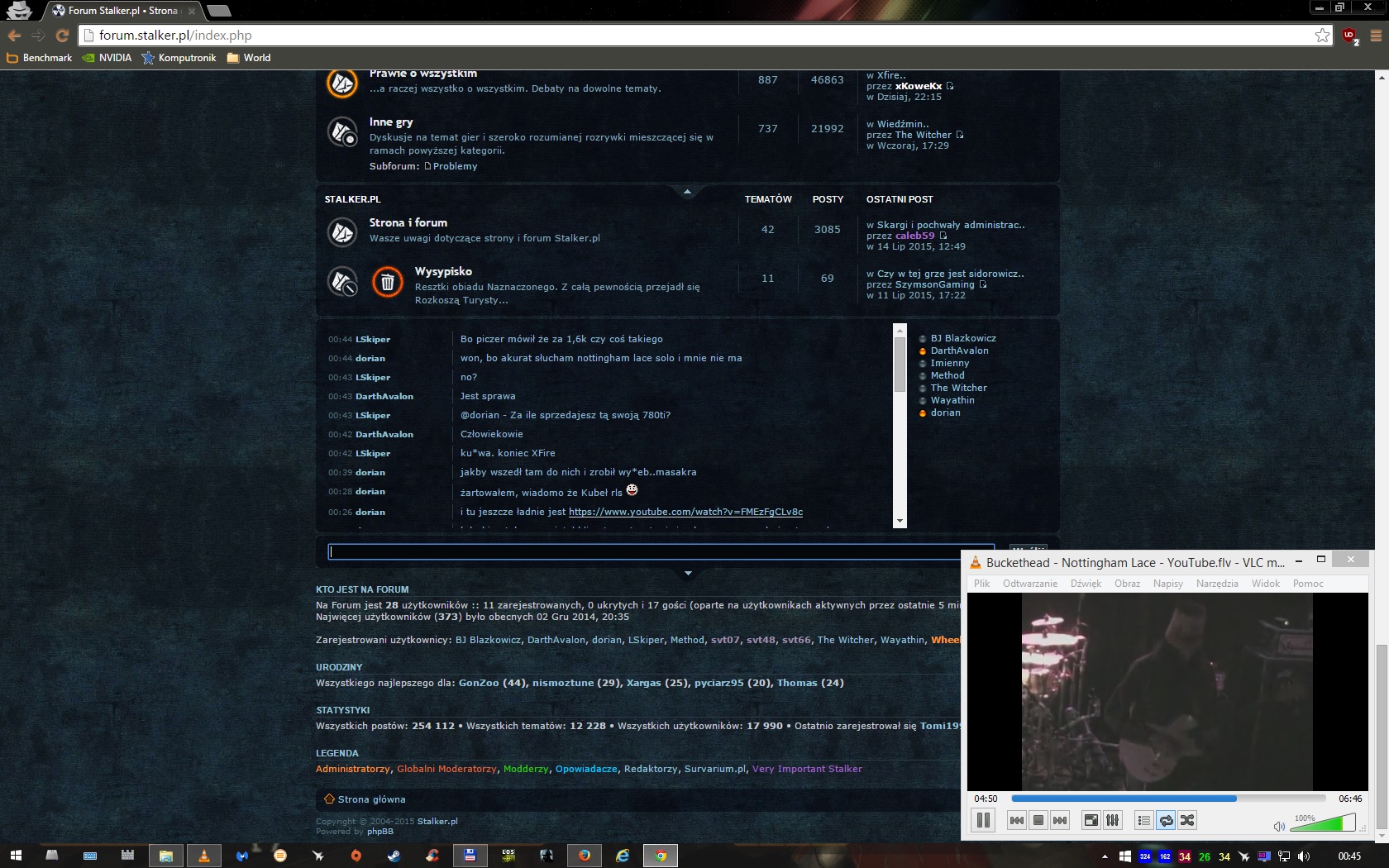Open DarthAvalon in online users list

coord(959,351)
